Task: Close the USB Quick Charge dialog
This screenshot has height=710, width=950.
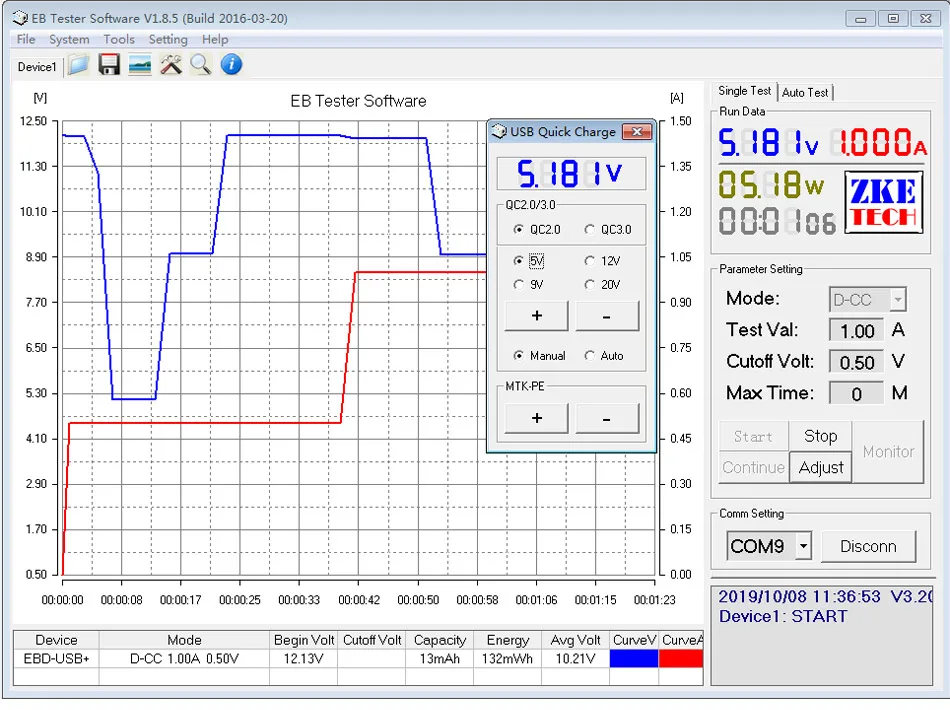Action: [x=637, y=131]
